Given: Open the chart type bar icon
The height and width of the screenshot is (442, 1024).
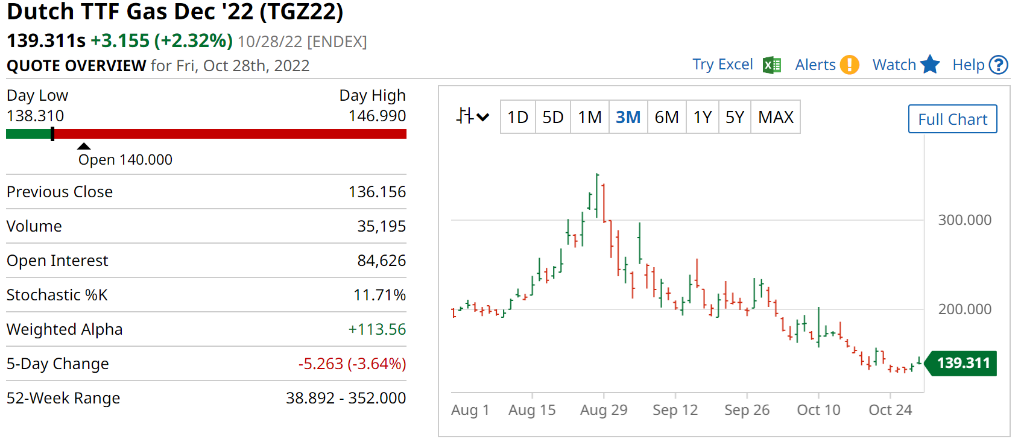Looking at the screenshot, I should coord(464,117).
